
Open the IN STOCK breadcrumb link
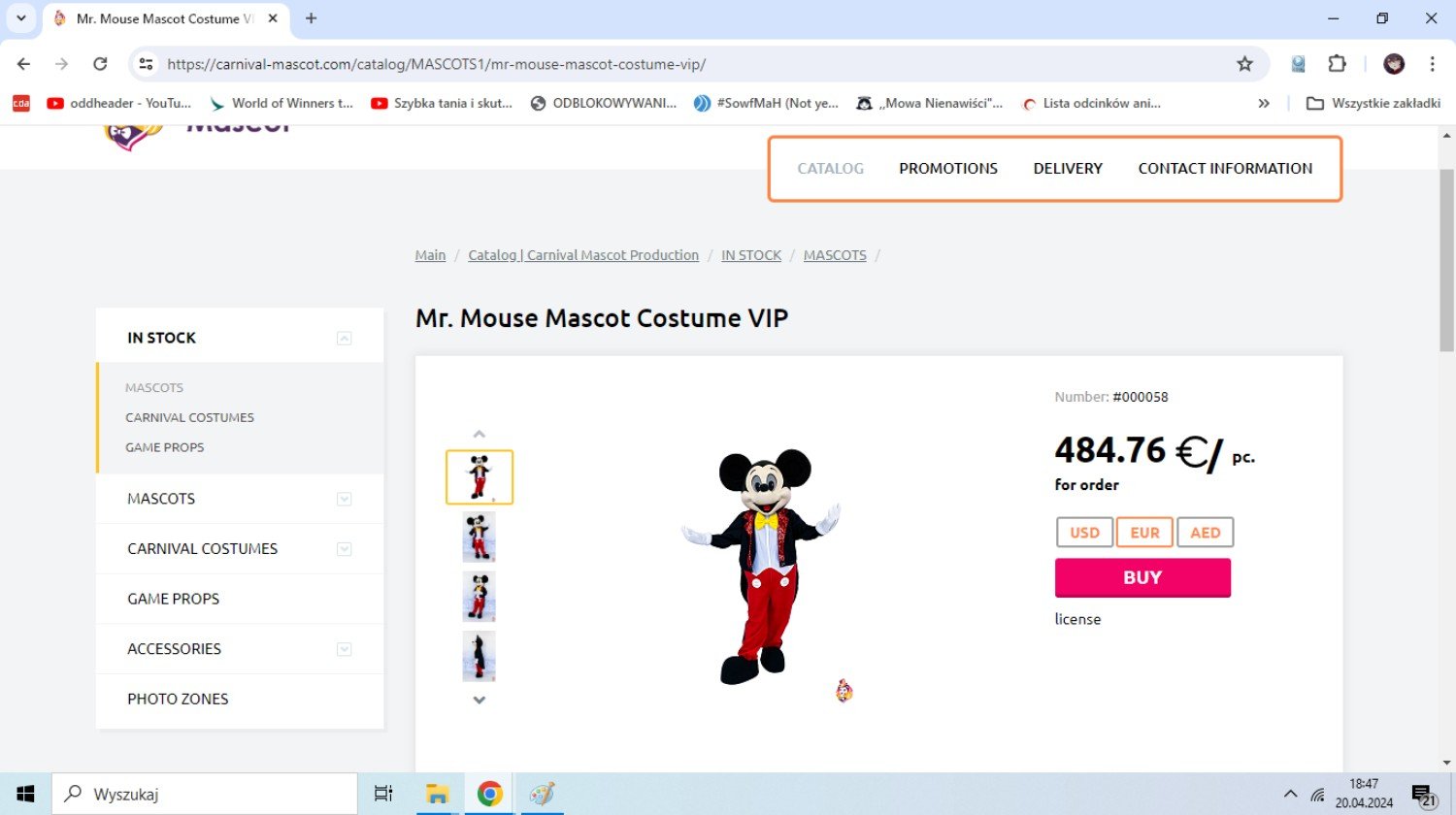(751, 255)
